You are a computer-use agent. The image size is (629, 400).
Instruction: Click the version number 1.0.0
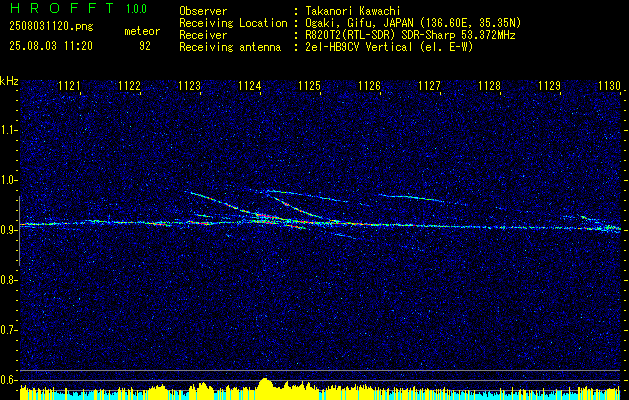tap(136, 9)
